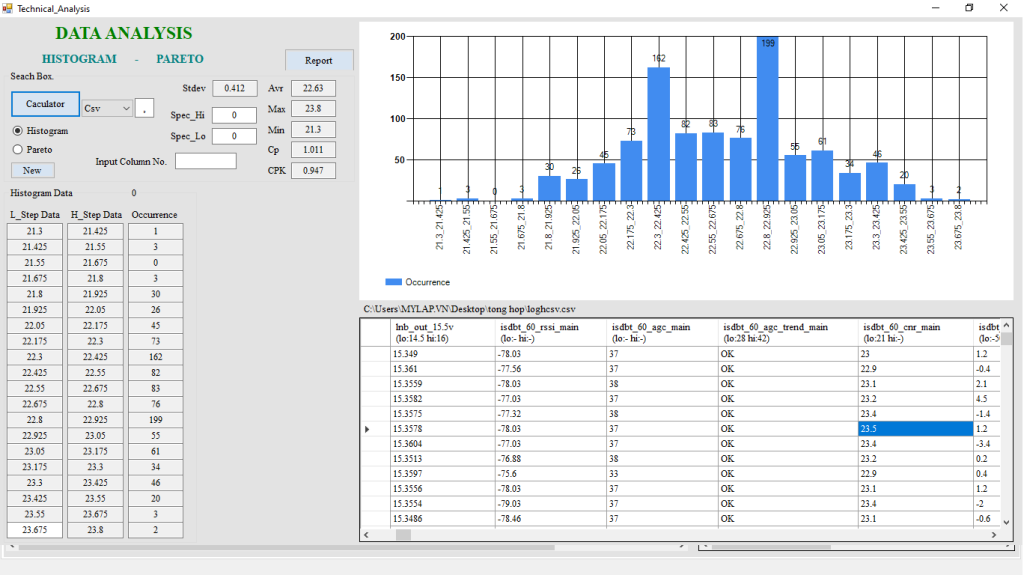
Task: Click the Cp value box 1.011
Action: 313,150
